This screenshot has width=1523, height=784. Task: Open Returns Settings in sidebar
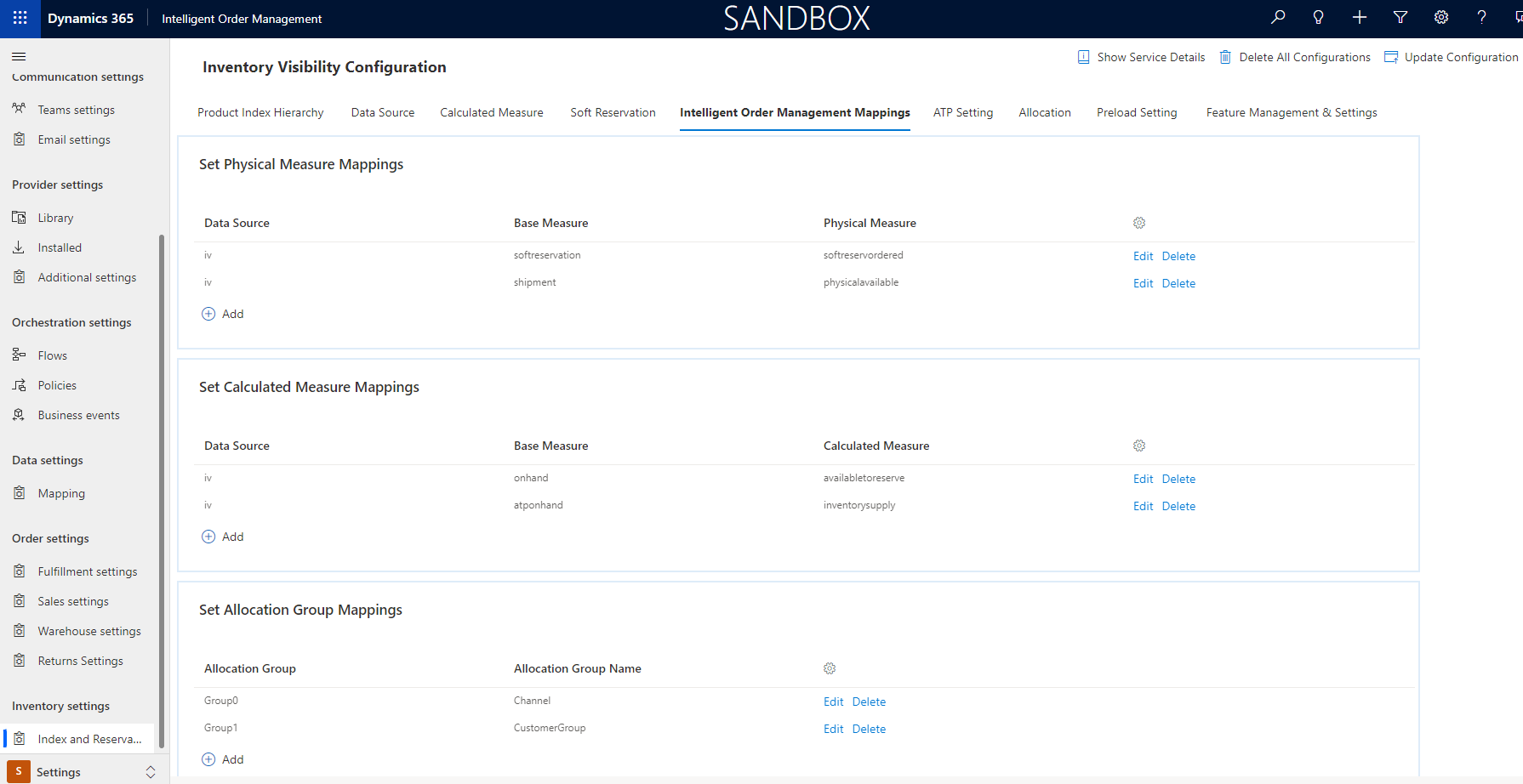click(80, 661)
